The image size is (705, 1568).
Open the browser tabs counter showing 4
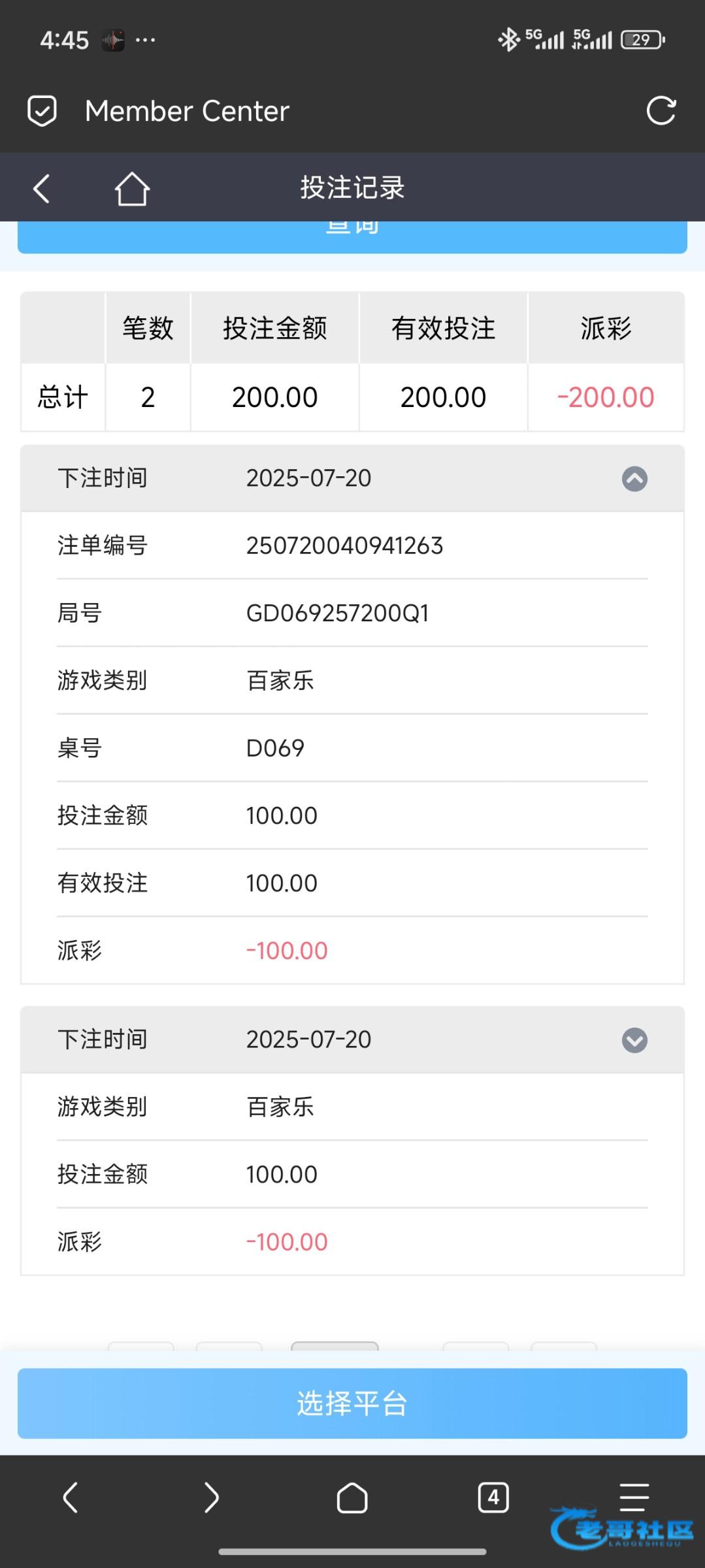[x=493, y=1497]
